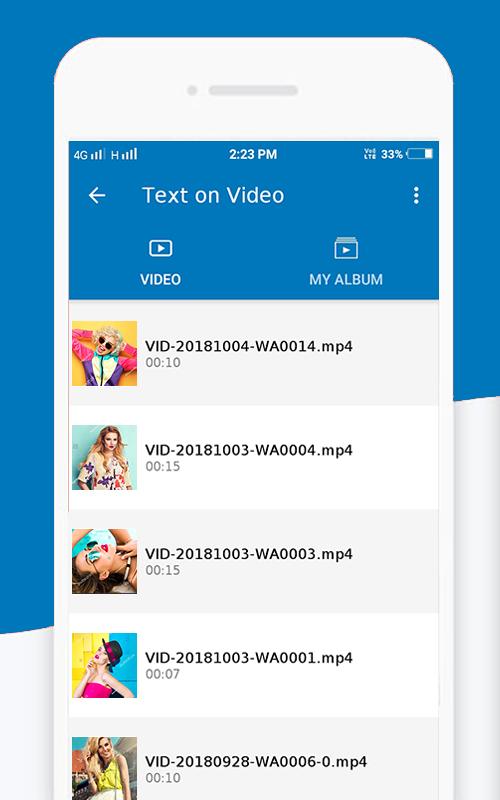The image size is (500, 800).
Task: Select file name VID-20180928-WA0006-0.mp4
Action: (256, 762)
